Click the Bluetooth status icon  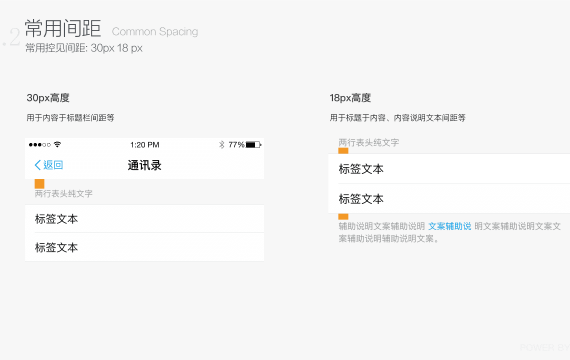(221, 144)
